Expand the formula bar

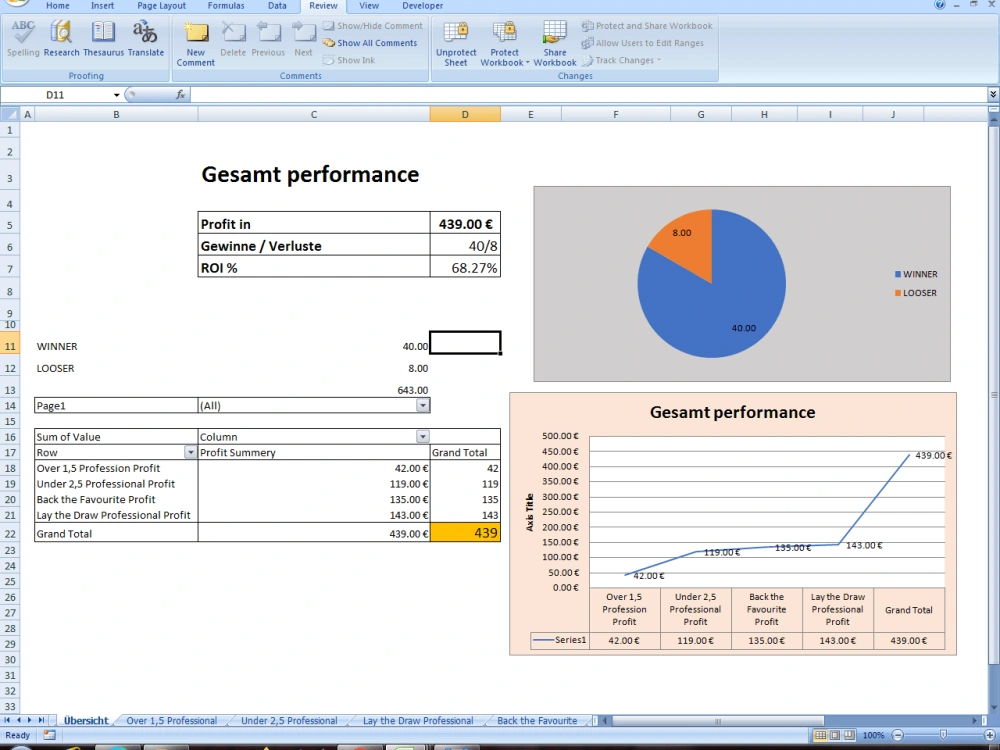(x=993, y=94)
